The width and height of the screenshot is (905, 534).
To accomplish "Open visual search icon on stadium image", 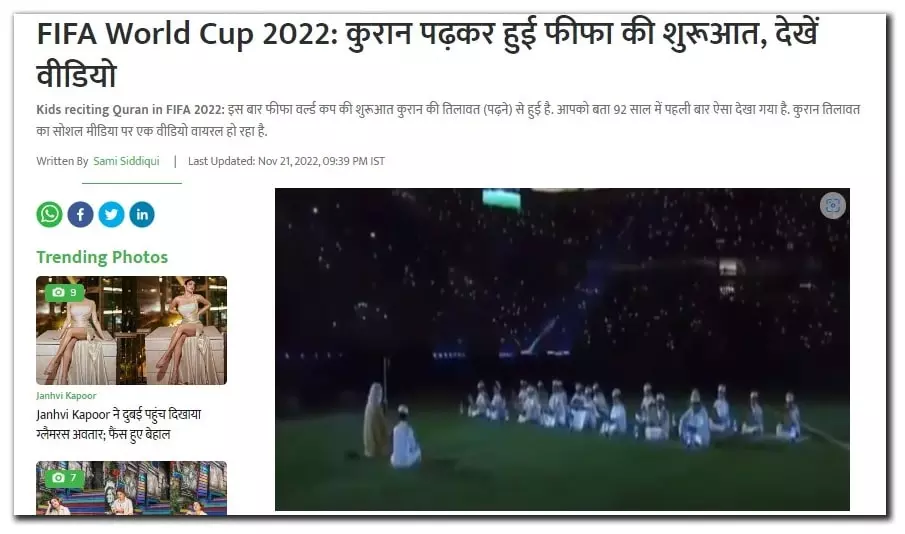I will (x=832, y=205).
